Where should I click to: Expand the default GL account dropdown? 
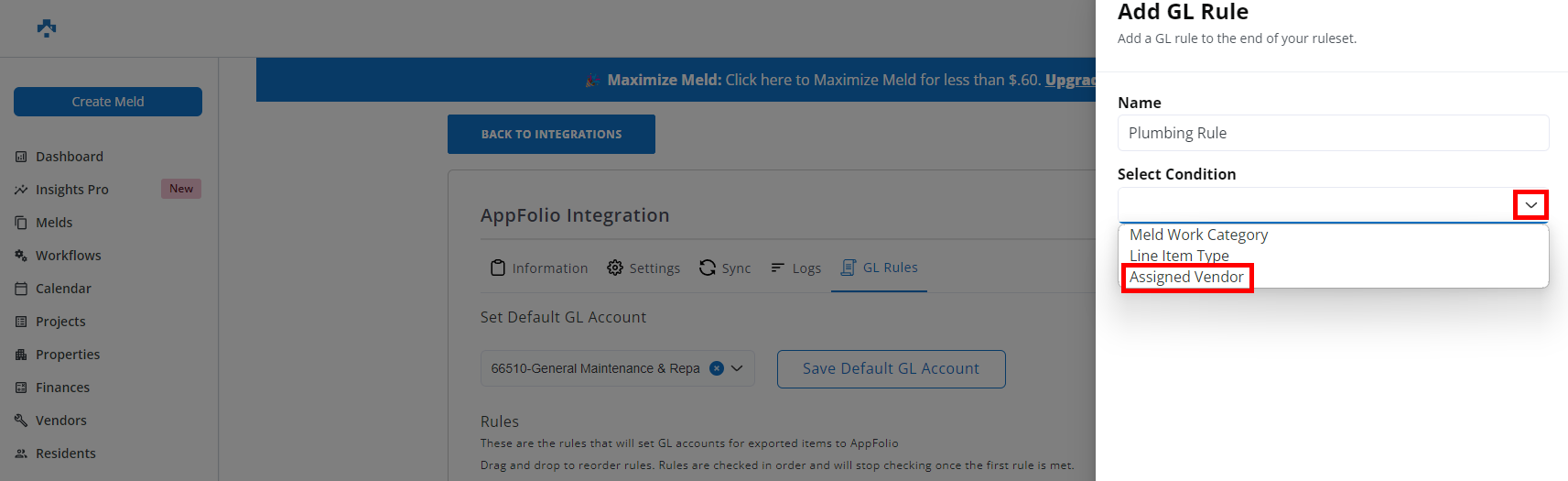[737, 368]
